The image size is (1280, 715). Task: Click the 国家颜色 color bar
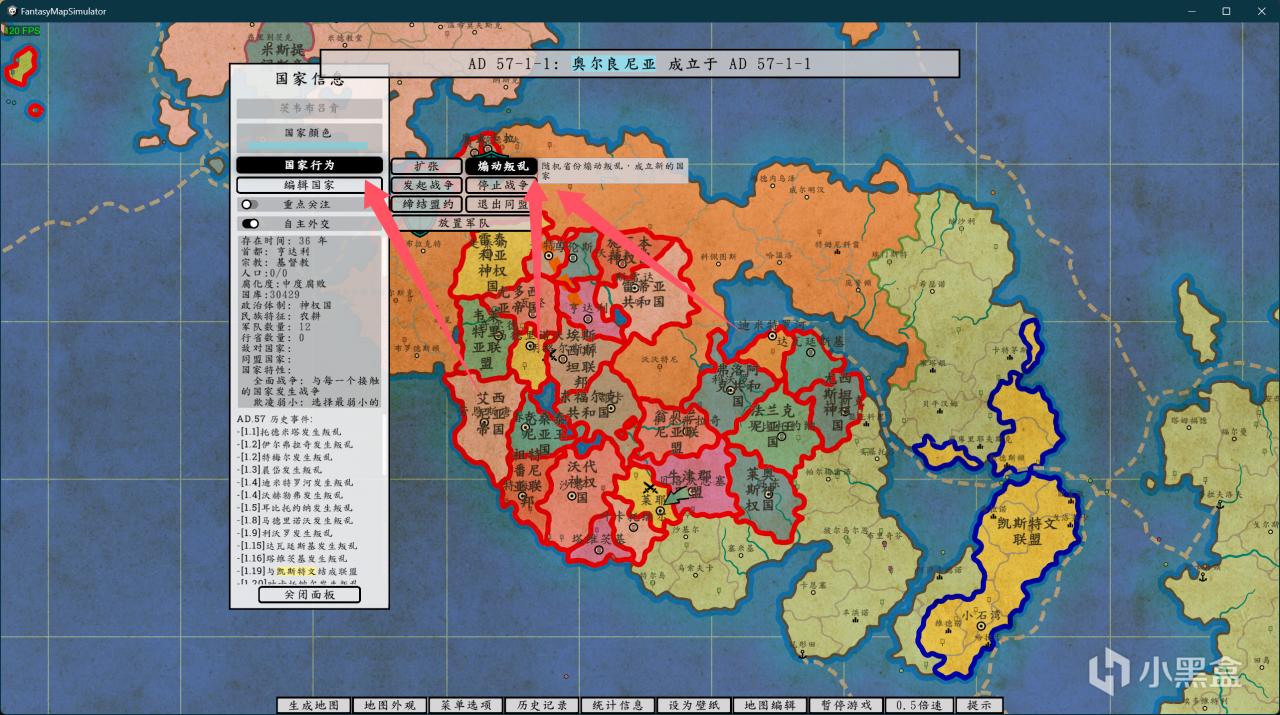308,146
